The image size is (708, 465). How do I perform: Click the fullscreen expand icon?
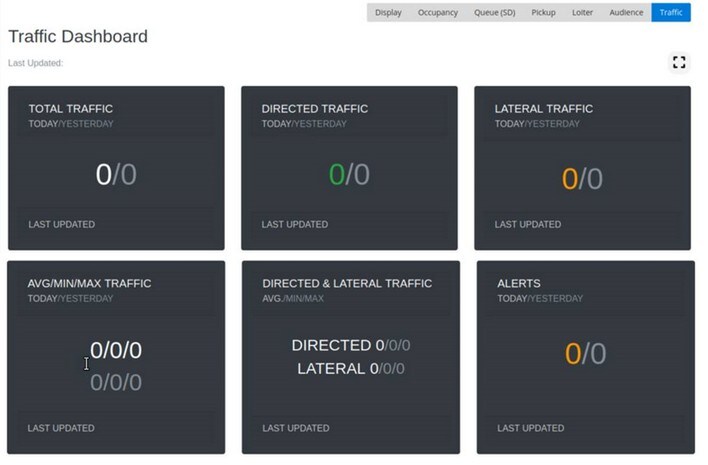[x=679, y=62]
